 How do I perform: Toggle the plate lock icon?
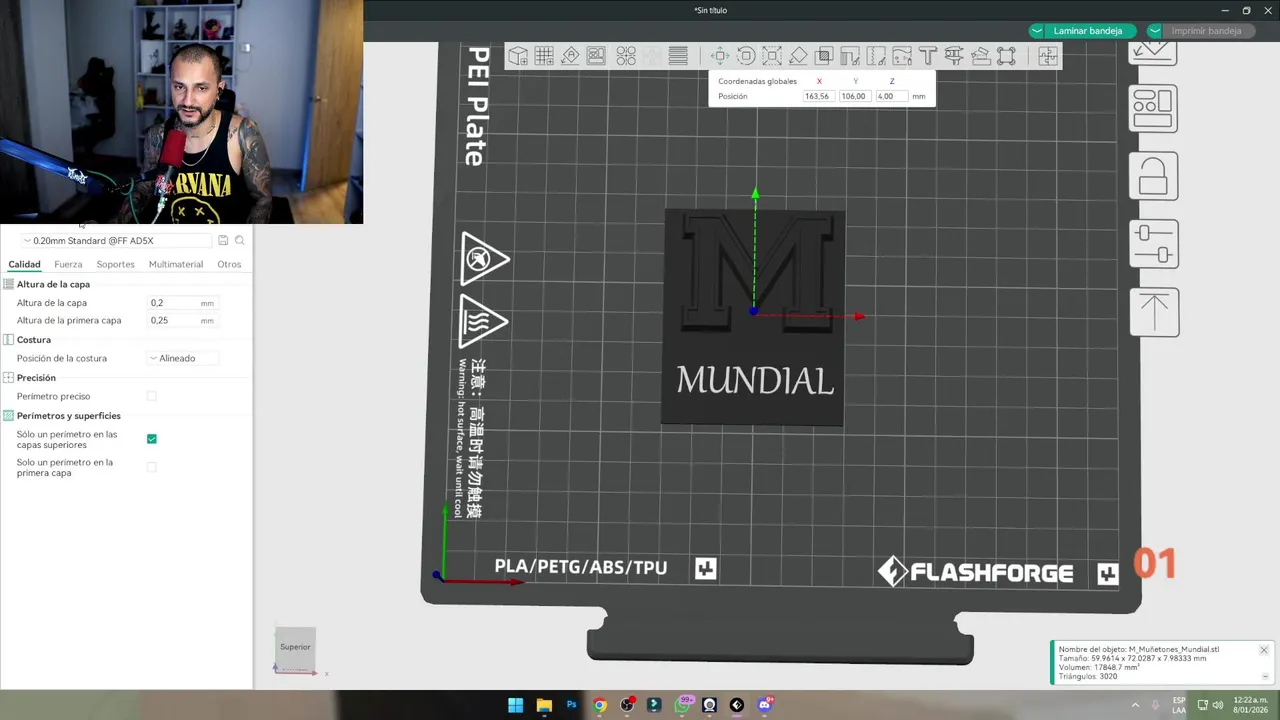pyautogui.click(x=1153, y=176)
